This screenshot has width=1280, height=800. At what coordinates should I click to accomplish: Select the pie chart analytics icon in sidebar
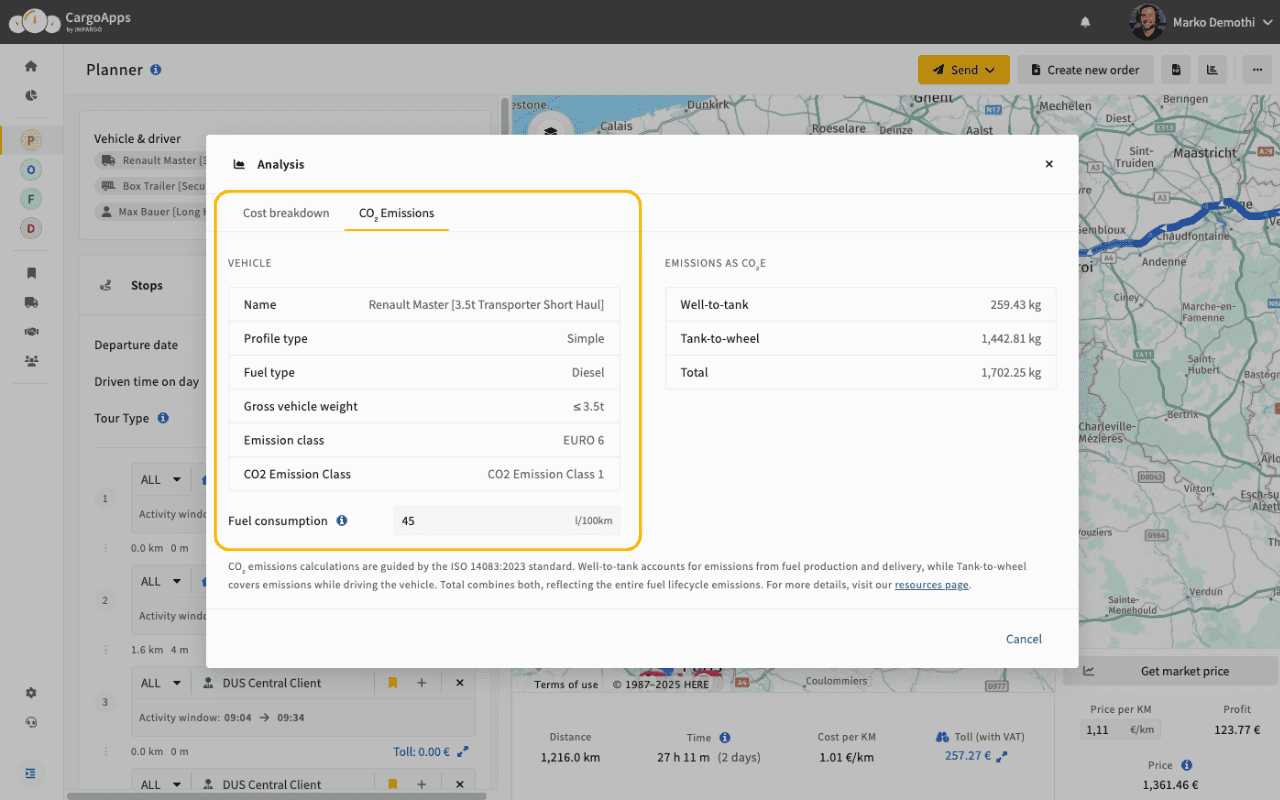tap(30, 96)
